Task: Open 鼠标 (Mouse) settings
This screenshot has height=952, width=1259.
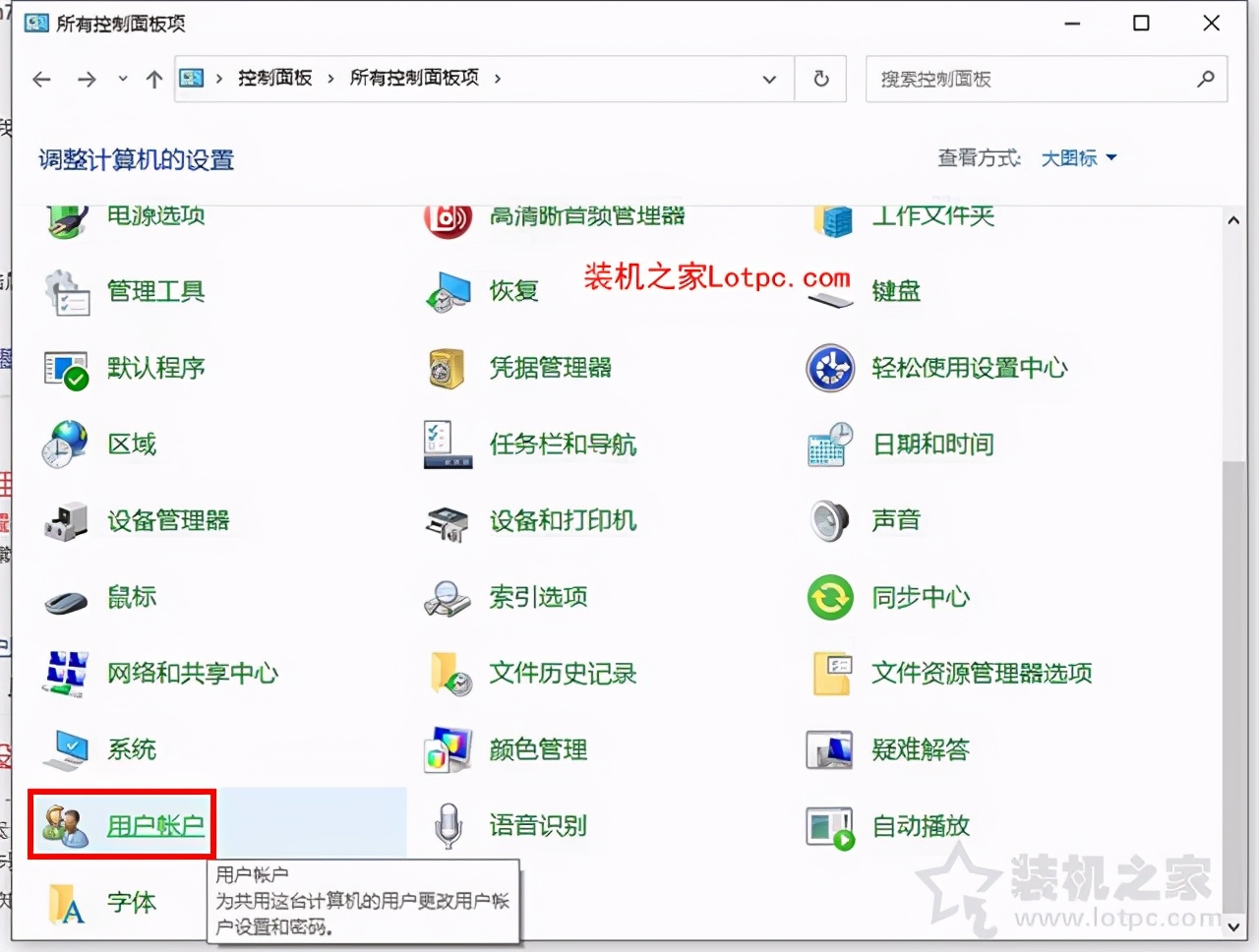Action: point(131,597)
